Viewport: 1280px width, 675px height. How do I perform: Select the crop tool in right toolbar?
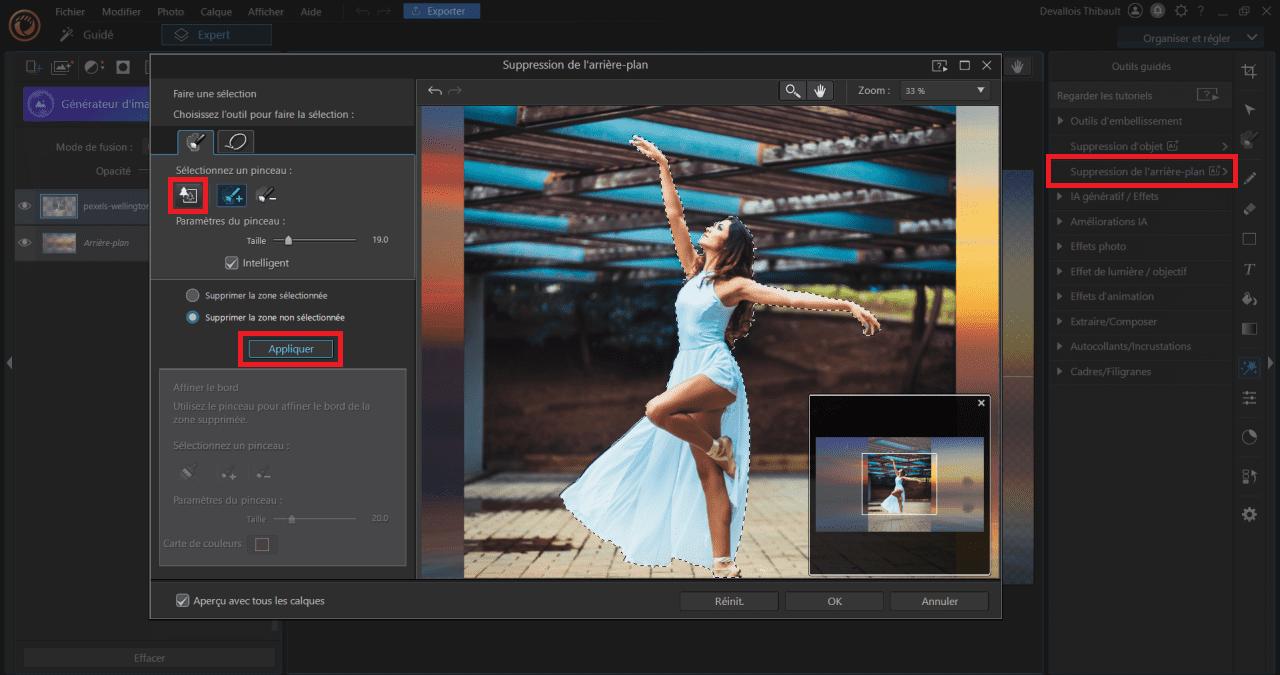tap(1249, 71)
